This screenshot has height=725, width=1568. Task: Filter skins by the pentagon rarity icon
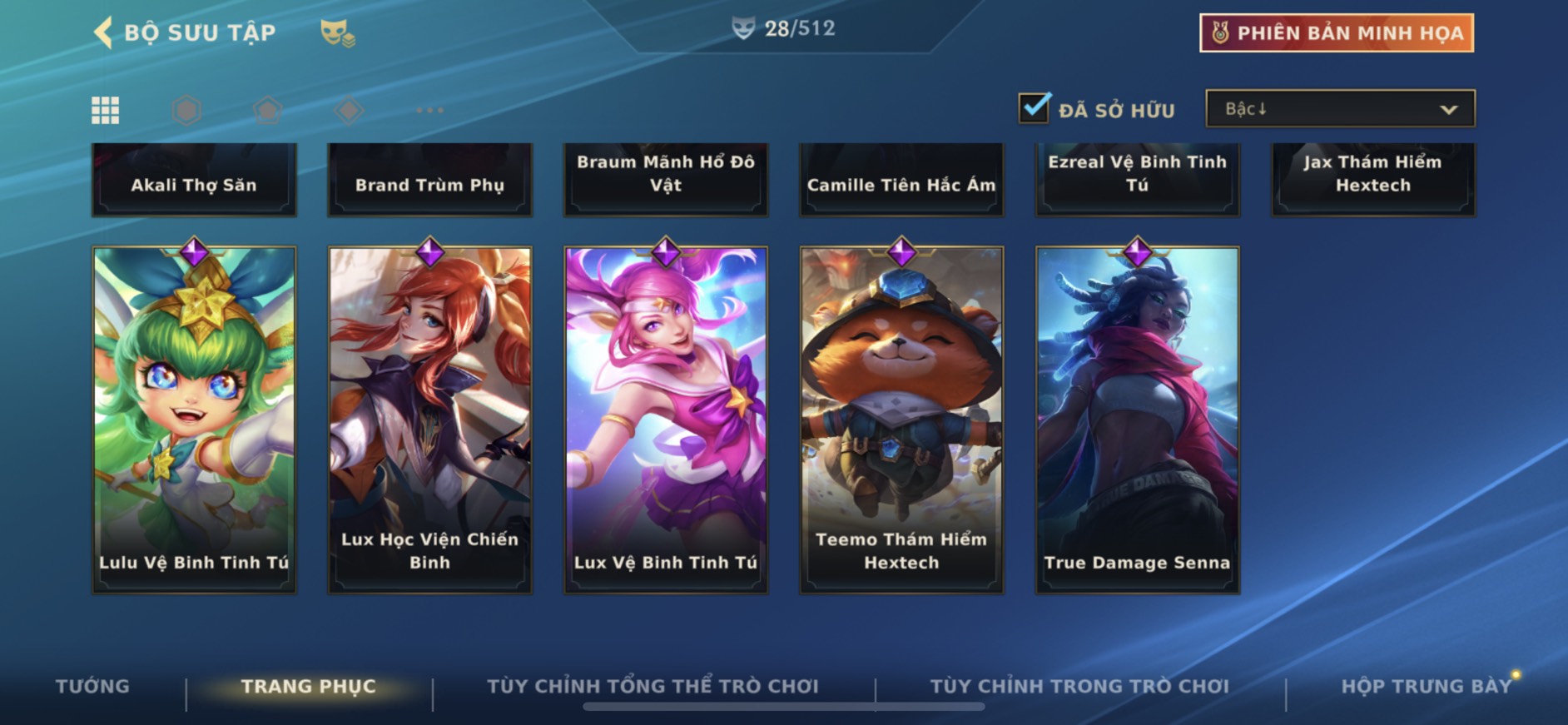point(267,110)
